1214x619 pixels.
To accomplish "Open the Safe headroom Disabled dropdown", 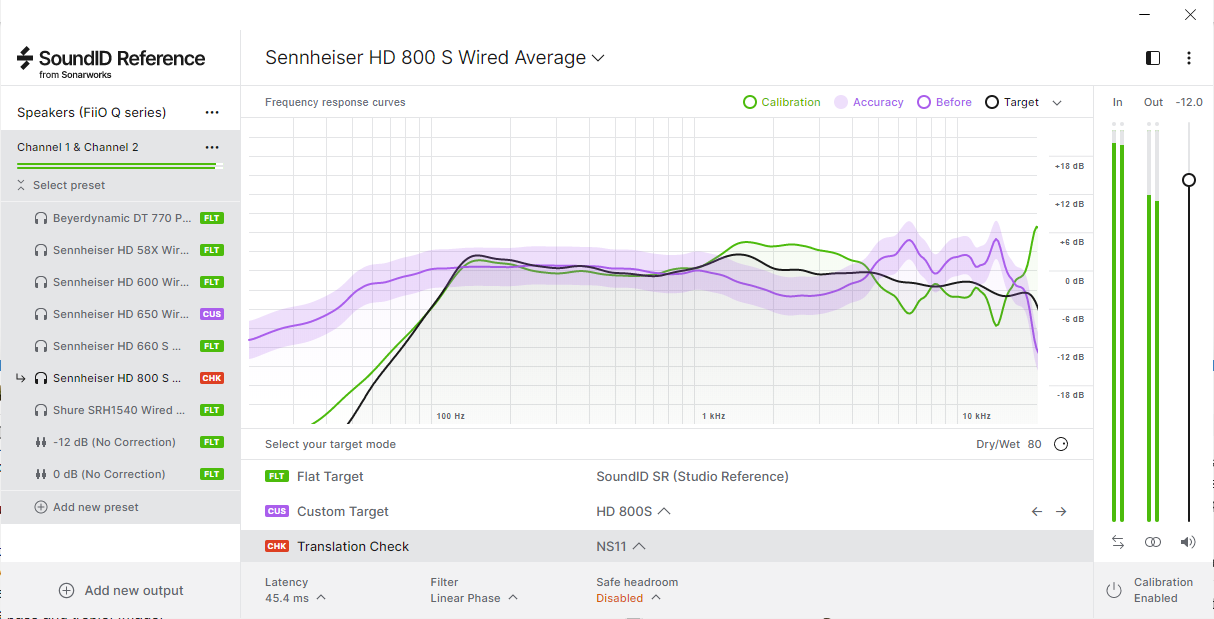I will 628,598.
